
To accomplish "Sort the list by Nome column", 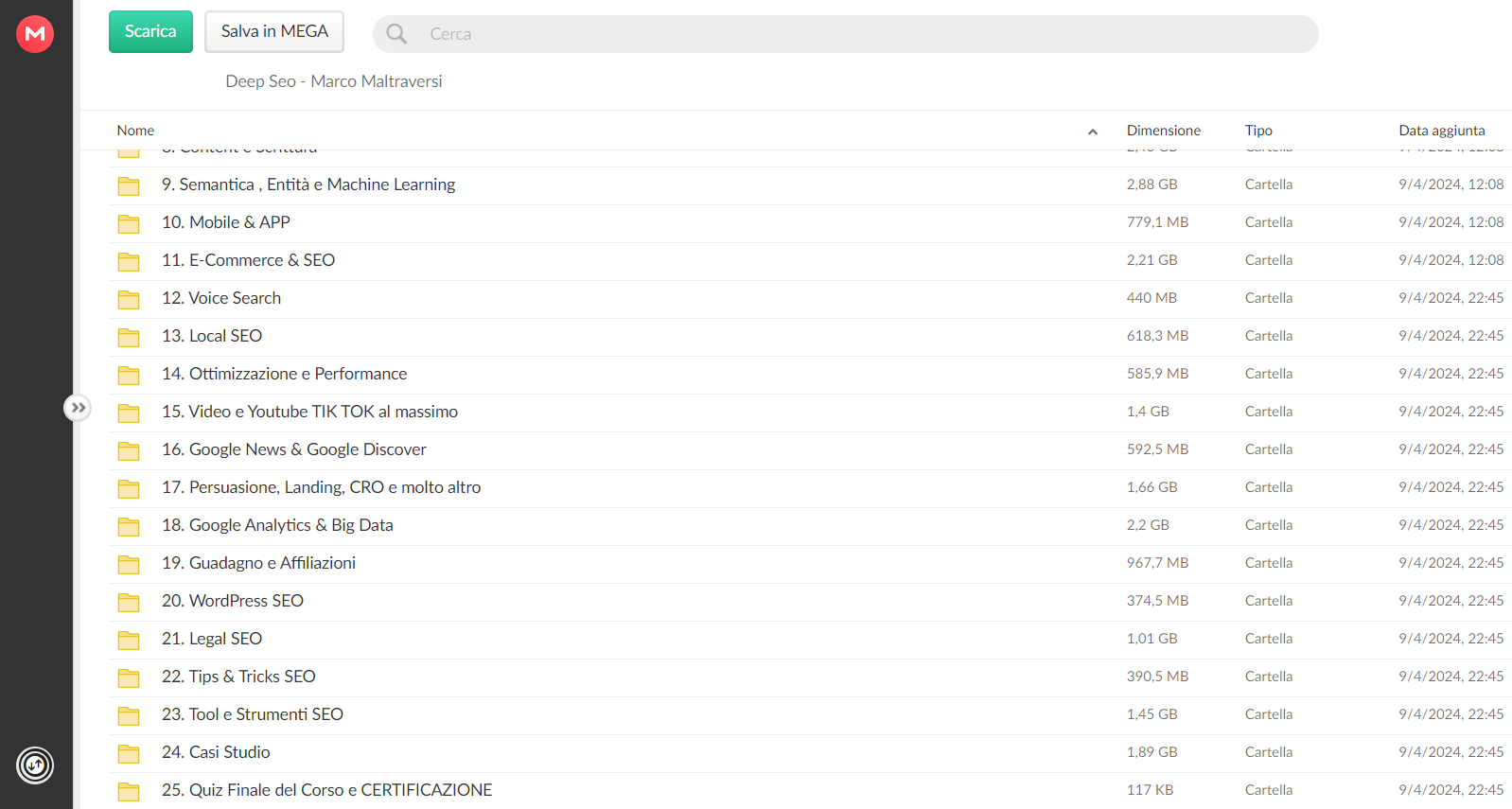I will [135, 131].
